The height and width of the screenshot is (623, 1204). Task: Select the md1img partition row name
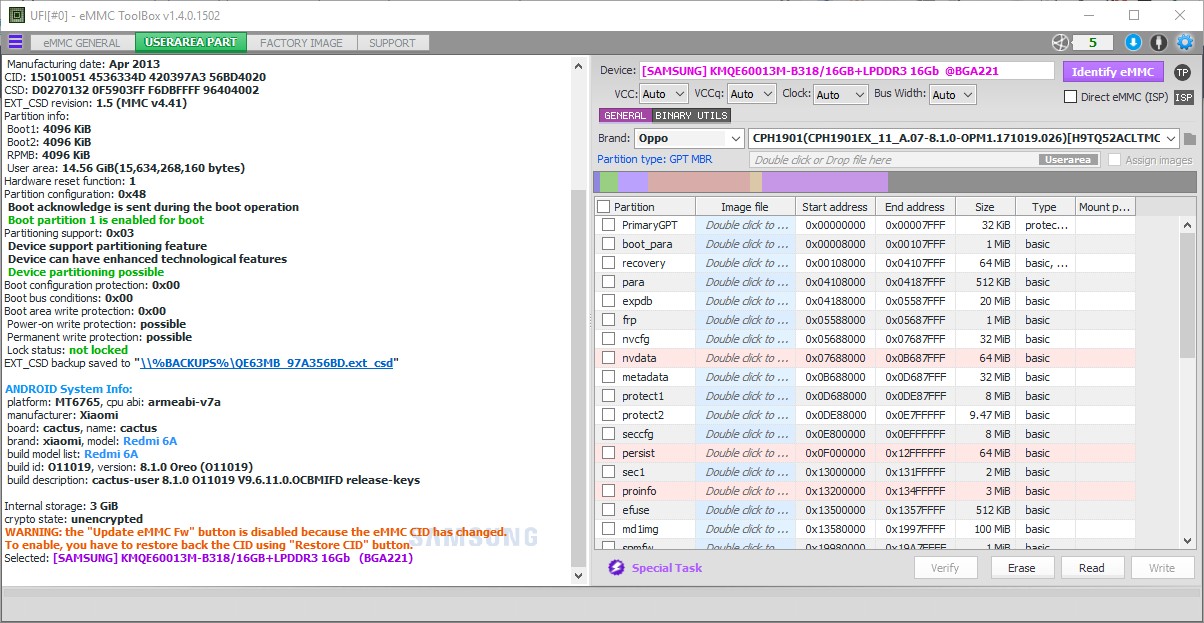click(640, 529)
